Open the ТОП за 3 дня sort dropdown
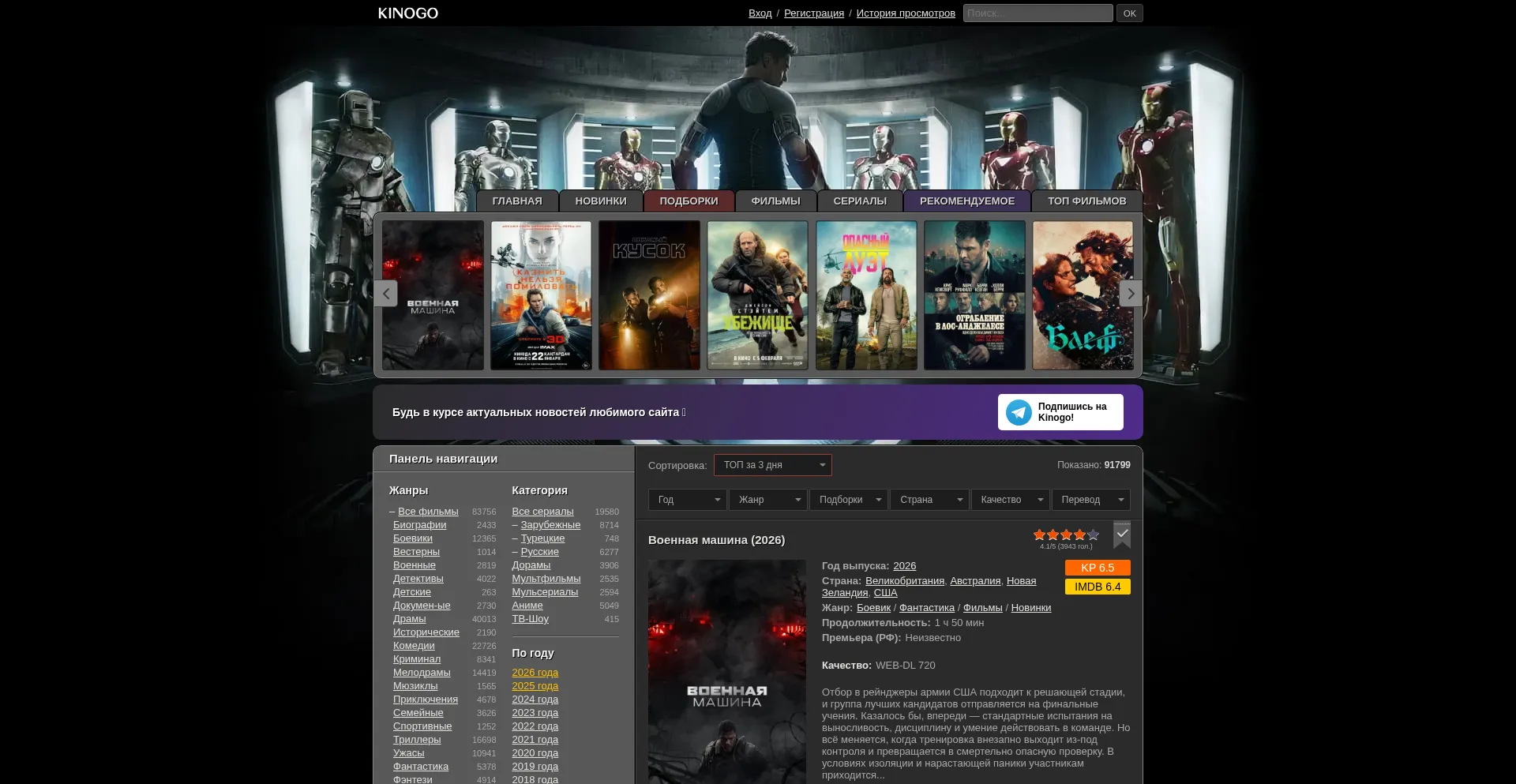Image resolution: width=1516 pixels, height=784 pixels. coord(773,465)
